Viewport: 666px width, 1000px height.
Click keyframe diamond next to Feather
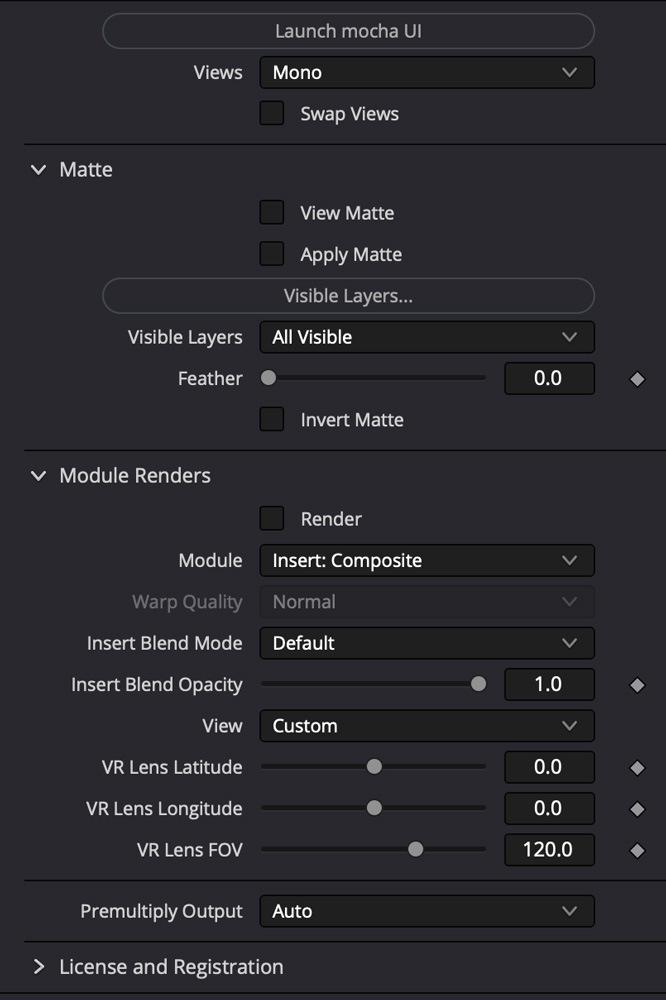point(637,379)
